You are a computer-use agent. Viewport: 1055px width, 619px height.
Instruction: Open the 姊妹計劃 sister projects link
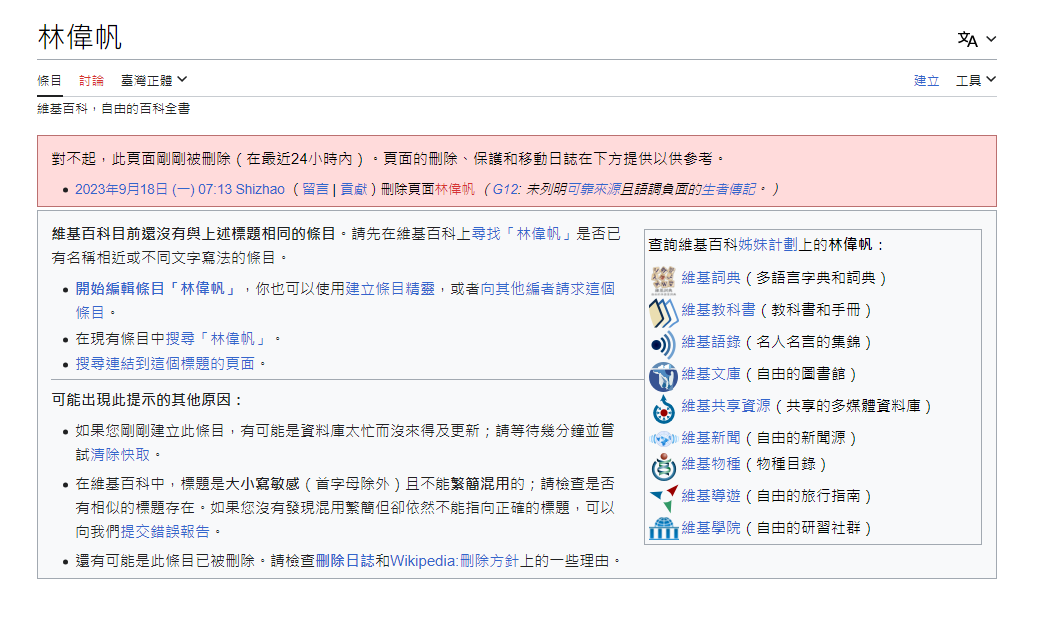pos(768,244)
